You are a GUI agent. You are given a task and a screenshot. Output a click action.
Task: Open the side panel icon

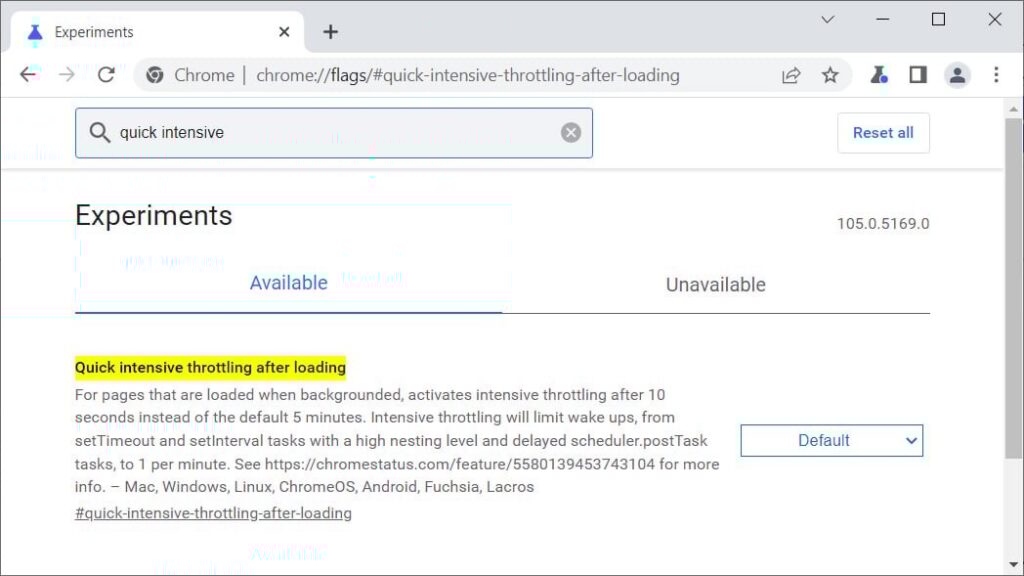point(918,74)
